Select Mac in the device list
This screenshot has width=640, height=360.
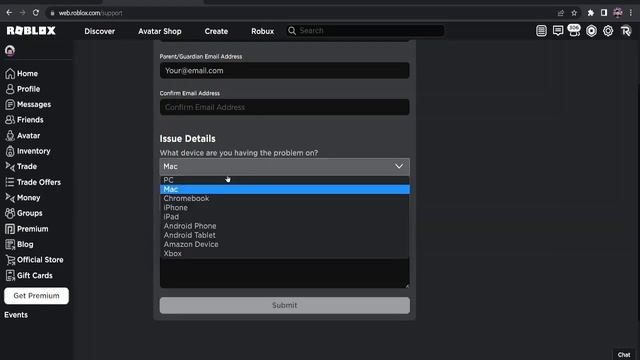point(284,189)
